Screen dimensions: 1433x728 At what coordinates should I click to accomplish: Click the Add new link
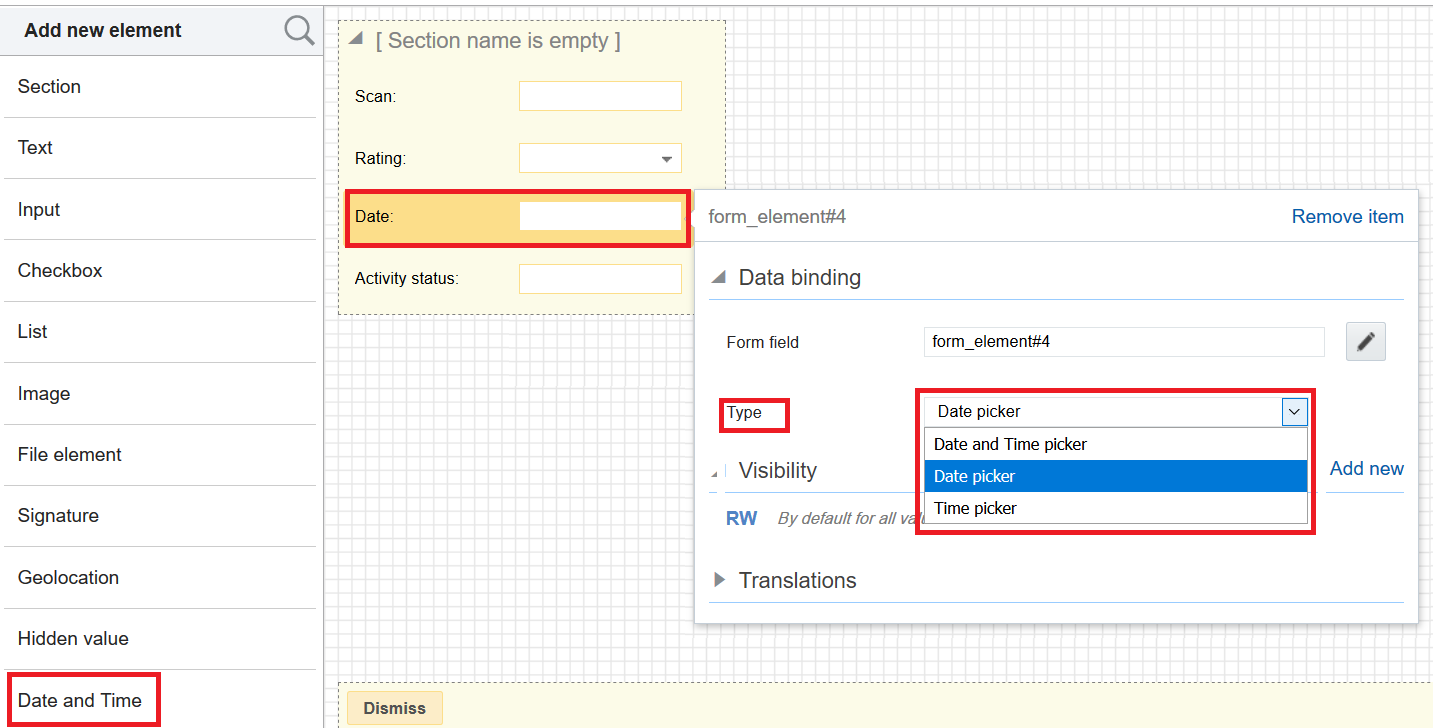click(1366, 469)
